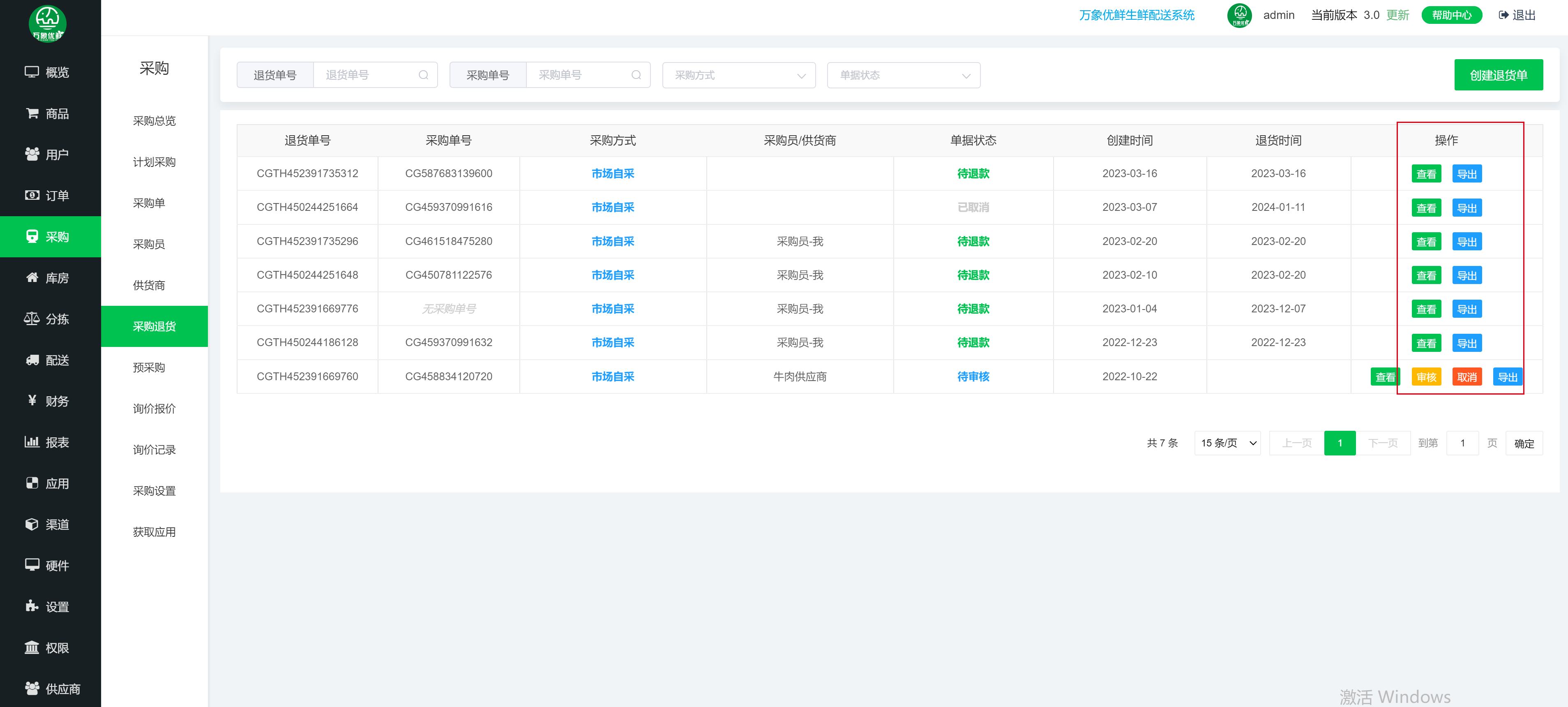Expand the 采购方式 dropdown
1568x707 pixels.
(x=738, y=75)
